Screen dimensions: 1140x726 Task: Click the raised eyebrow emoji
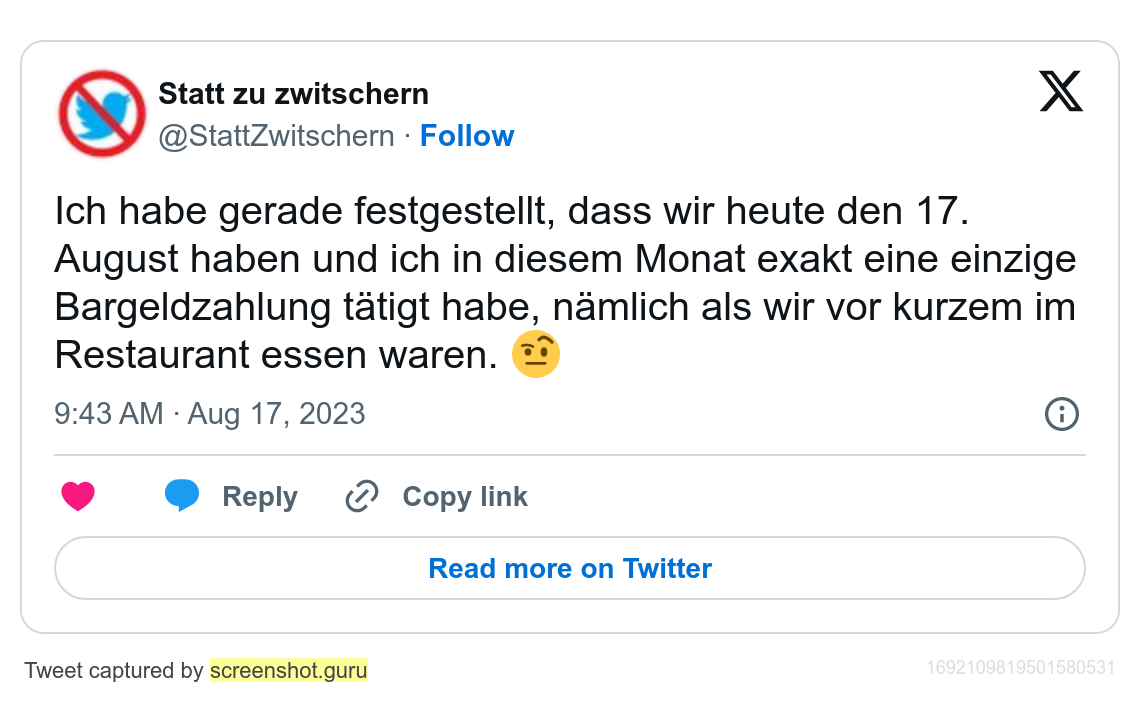click(536, 355)
